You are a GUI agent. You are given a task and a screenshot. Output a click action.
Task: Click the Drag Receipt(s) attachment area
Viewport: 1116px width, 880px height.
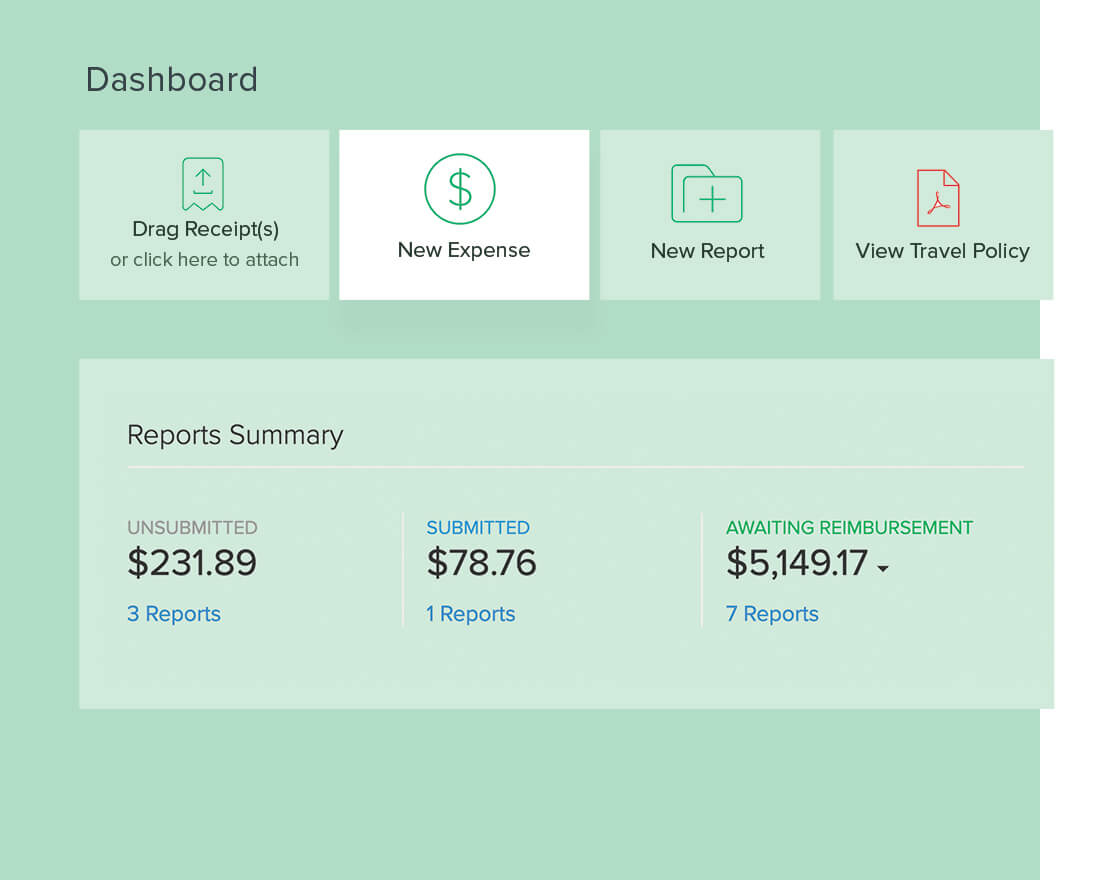(x=204, y=214)
